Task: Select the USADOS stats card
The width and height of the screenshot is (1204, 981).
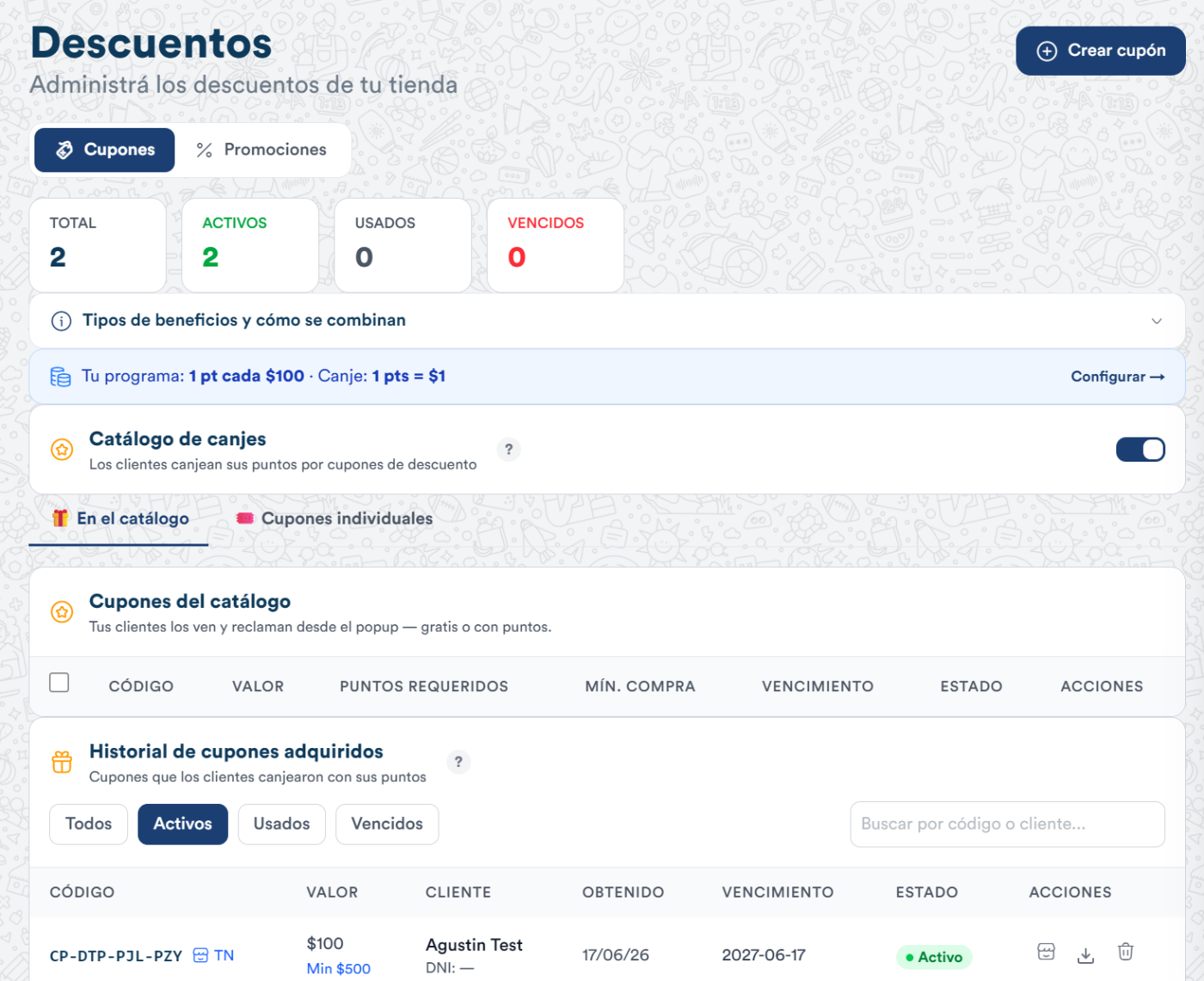Action: 402,245
